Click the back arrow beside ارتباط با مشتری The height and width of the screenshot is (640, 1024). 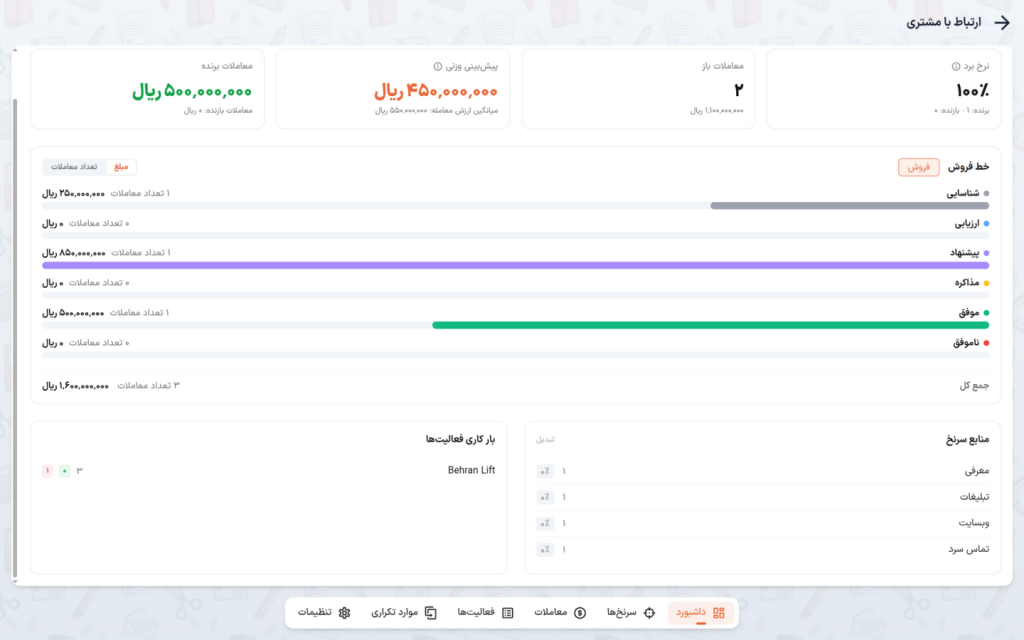(1002, 23)
